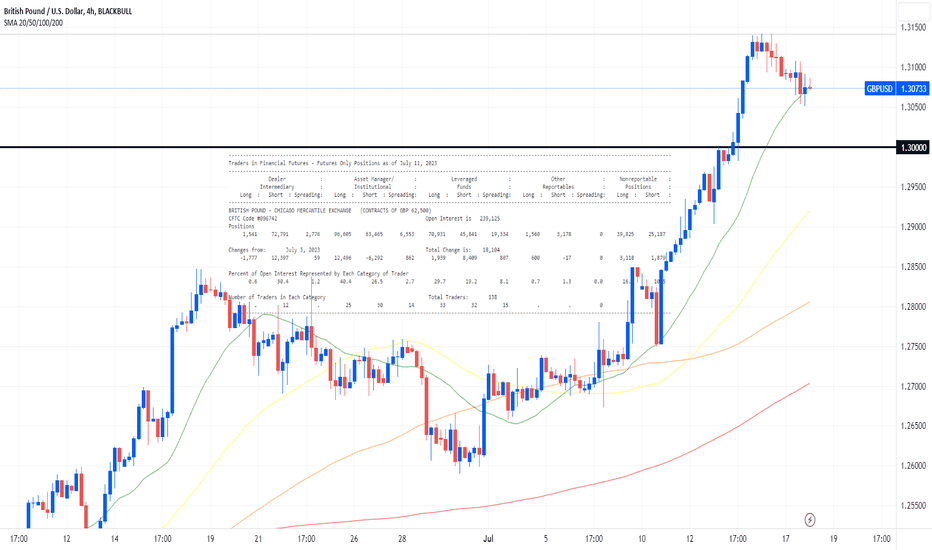Click the Dealer Intermediary column header
Screen dimensions: 932x550
277,183
